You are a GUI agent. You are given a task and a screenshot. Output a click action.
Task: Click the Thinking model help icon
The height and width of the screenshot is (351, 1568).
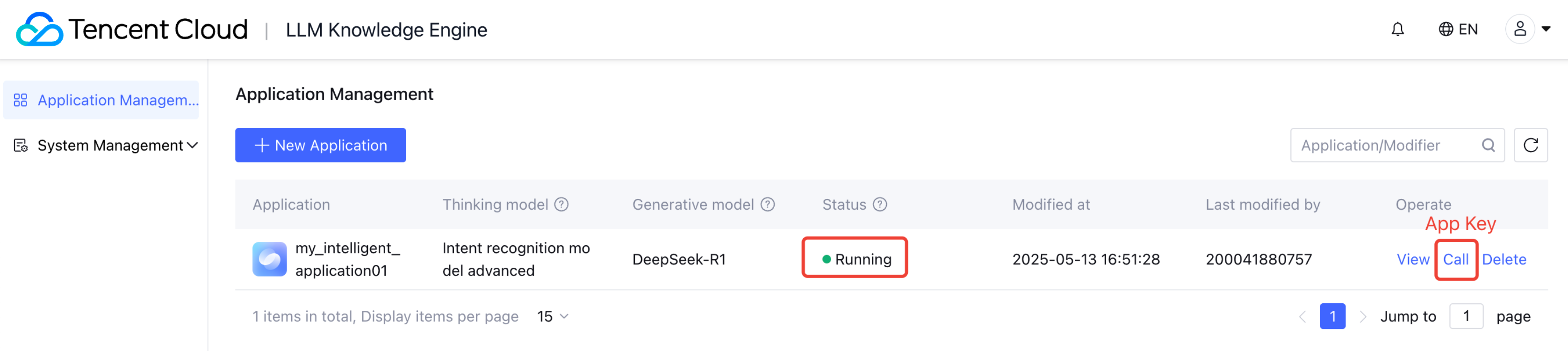pyautogui.click(x=561, y=205)
